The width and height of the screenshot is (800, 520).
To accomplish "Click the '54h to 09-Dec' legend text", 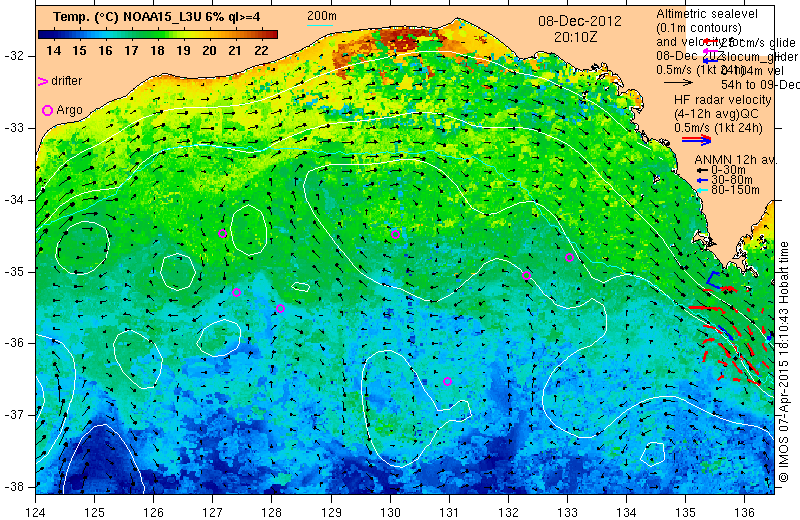I will click(760, 85).
